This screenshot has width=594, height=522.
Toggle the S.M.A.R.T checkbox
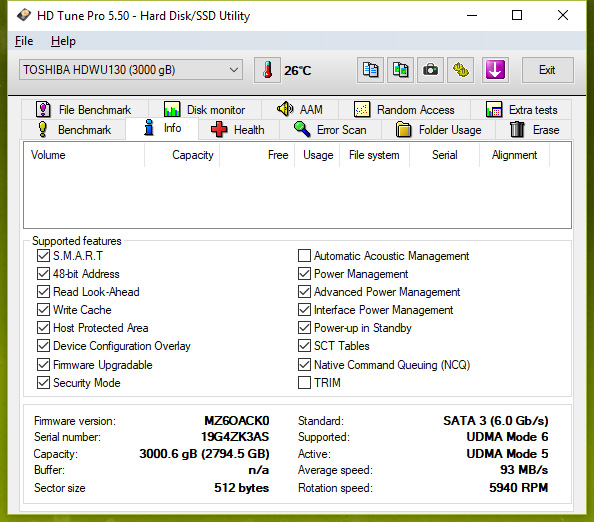point(43,256)
